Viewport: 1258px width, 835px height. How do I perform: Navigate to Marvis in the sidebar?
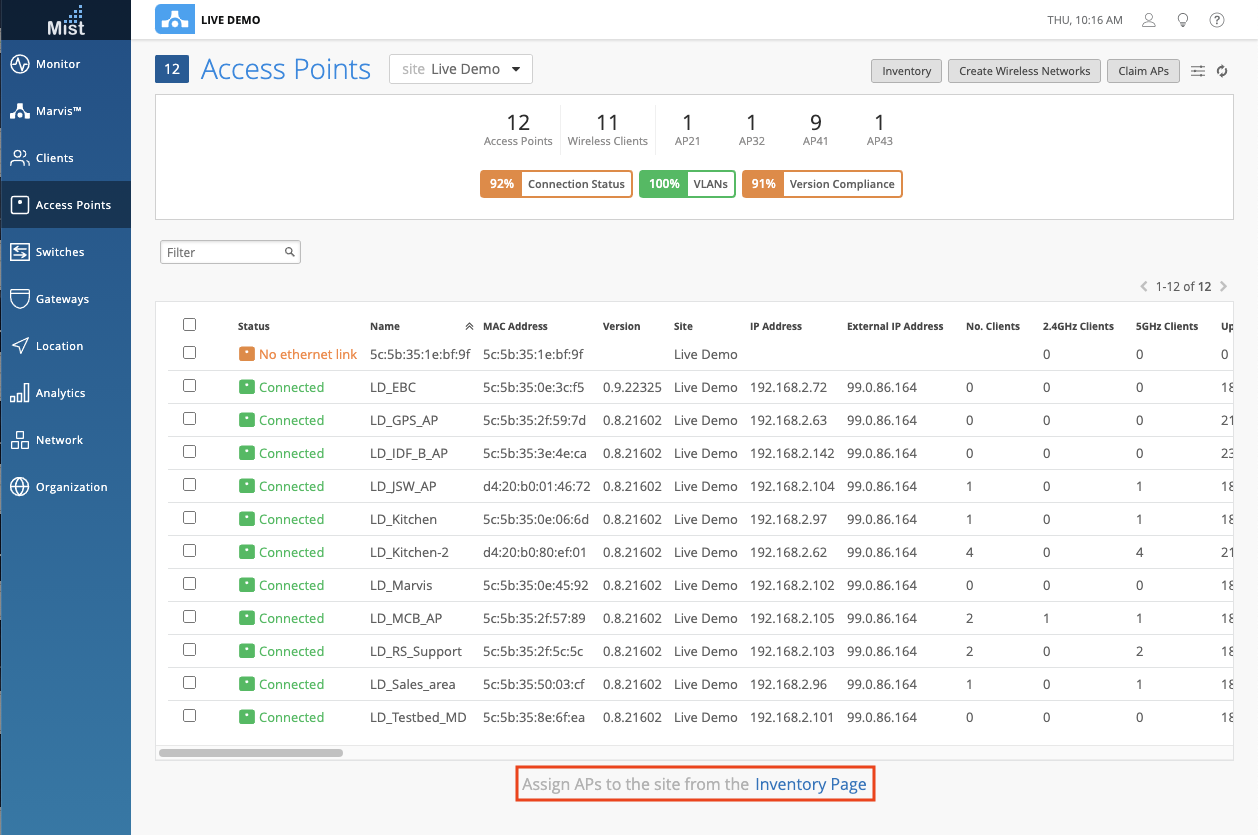[x=58, y=111]
